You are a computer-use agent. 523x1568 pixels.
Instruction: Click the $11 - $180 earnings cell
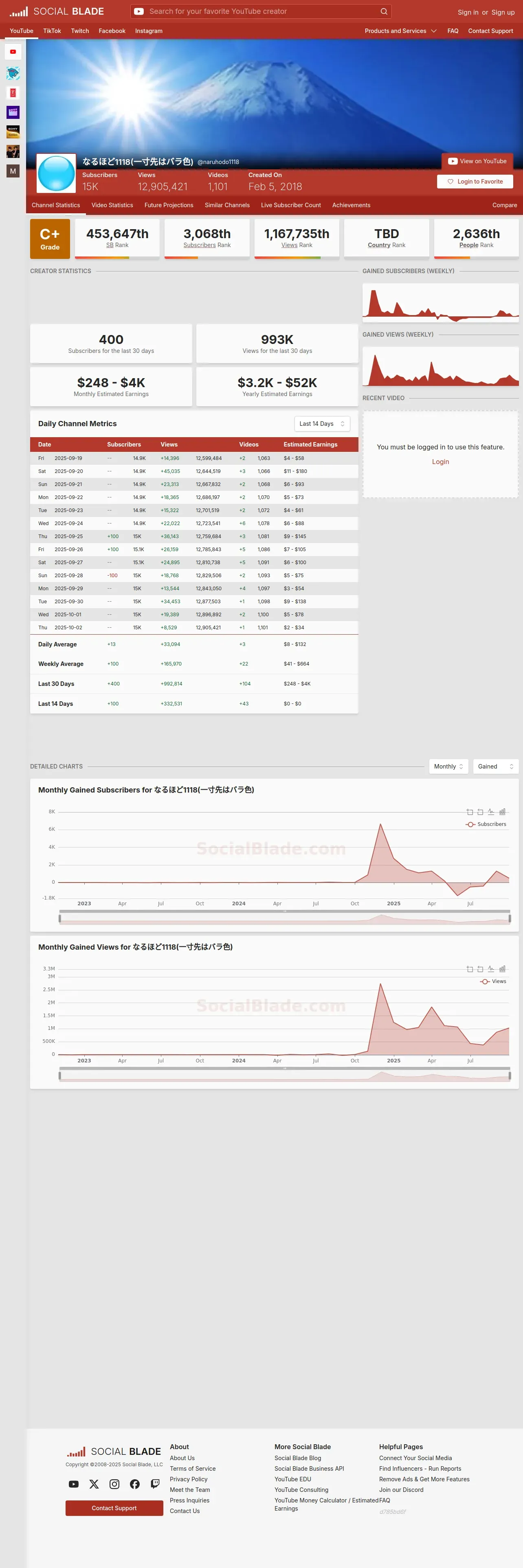(295, 471)
